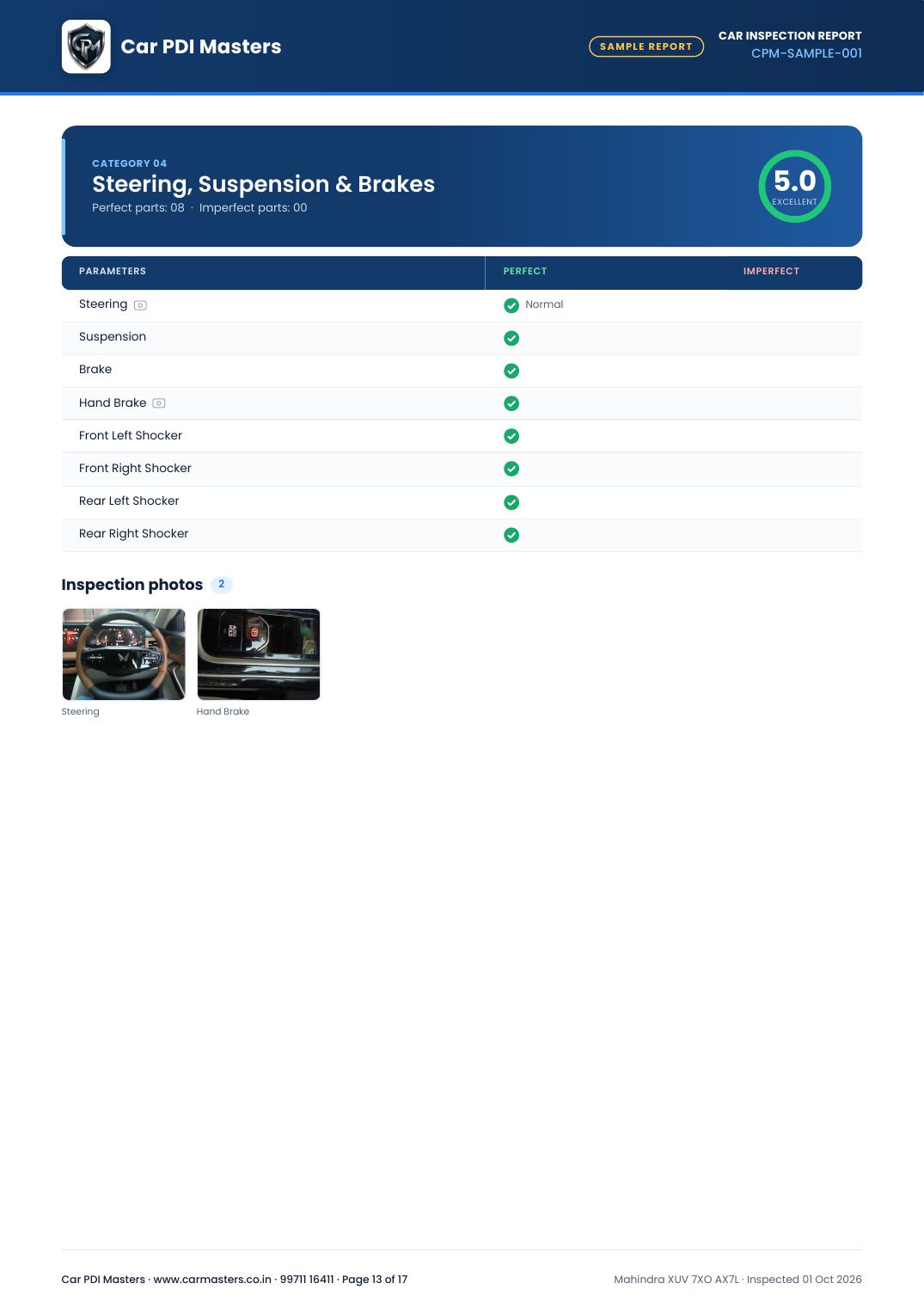Screen dimensions: 924x1308
Task: Click the Car PDI Masters shield logo
Action: tap(86, 46)
